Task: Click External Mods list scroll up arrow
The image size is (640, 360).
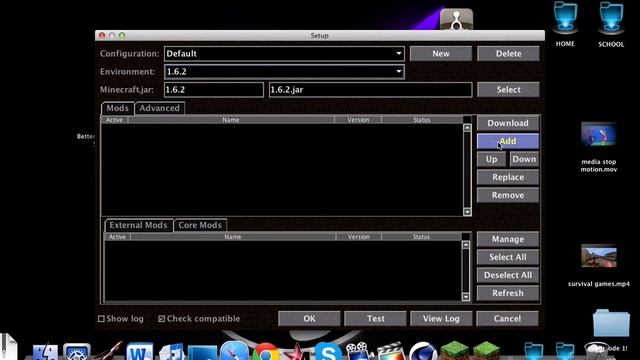Action: [x=466, y=244]
